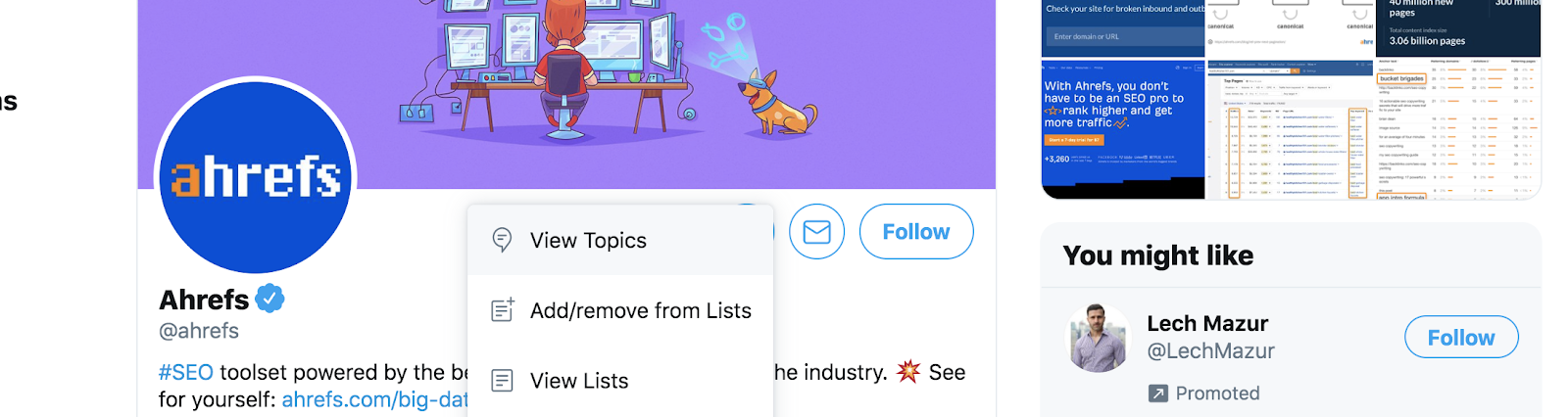
Task: Click the View Topics speech bubble icon
Action: point(502,240)
